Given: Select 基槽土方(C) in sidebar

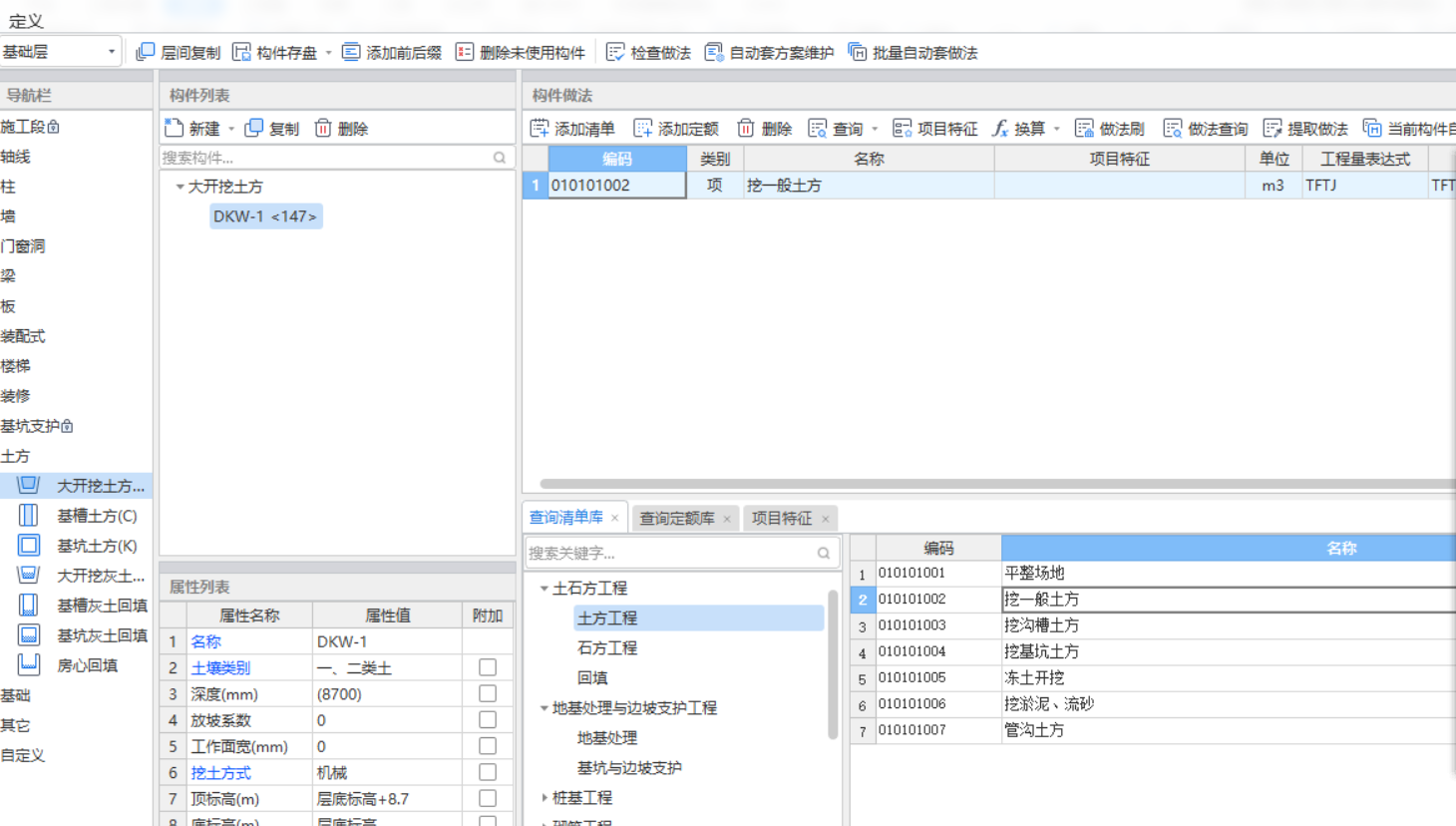Looking at the screenshot, I should (77, 516).
